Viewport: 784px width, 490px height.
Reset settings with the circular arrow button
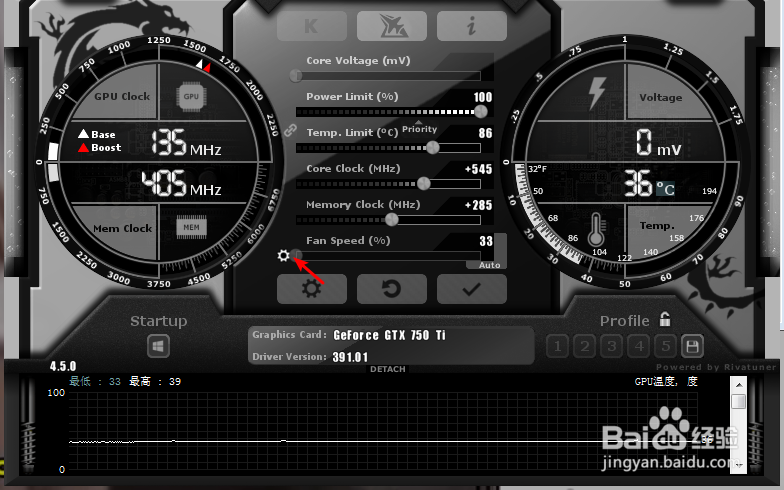tap(392, 289)
